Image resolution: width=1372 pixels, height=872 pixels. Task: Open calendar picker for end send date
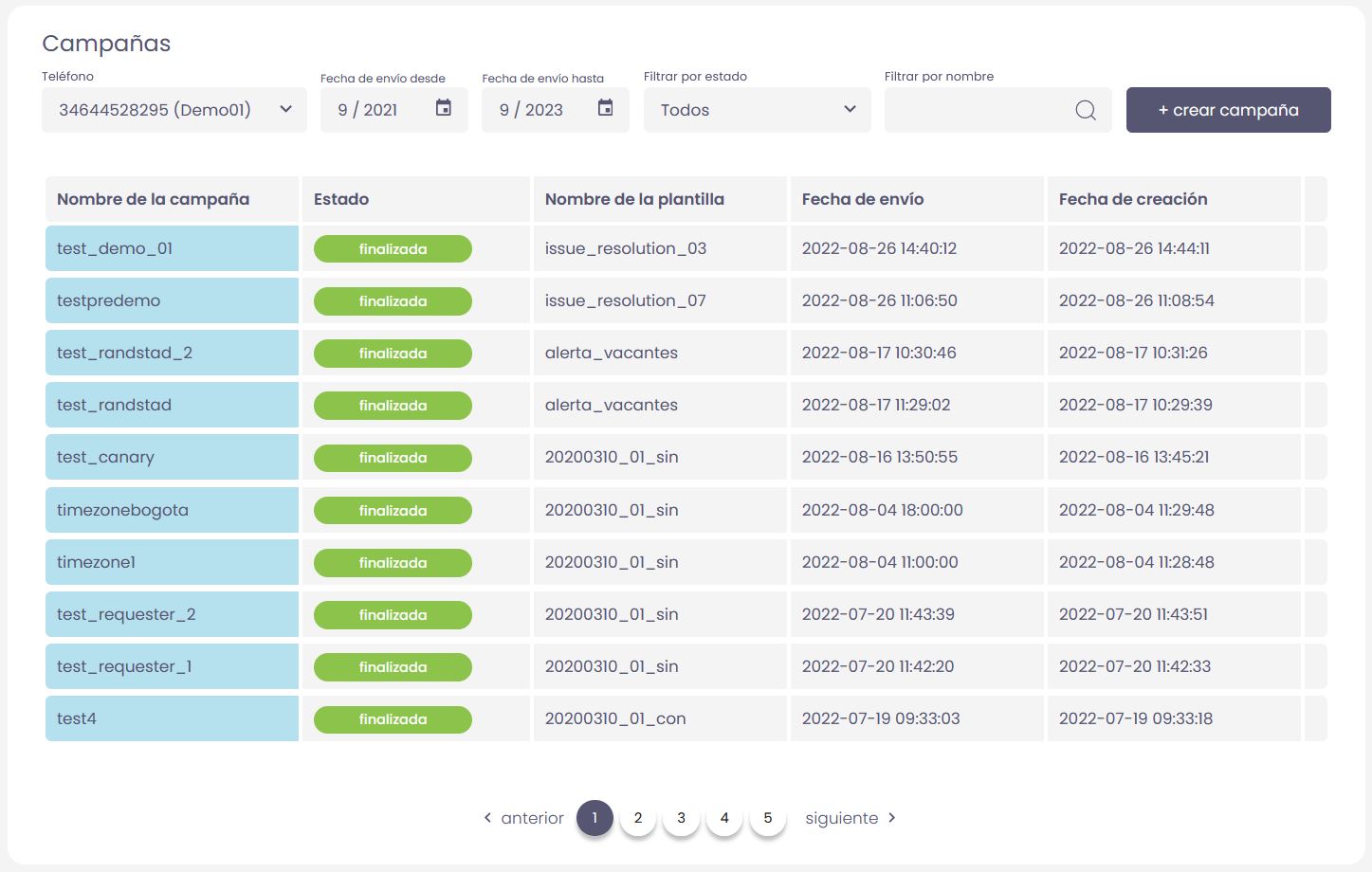click(605, 108)
